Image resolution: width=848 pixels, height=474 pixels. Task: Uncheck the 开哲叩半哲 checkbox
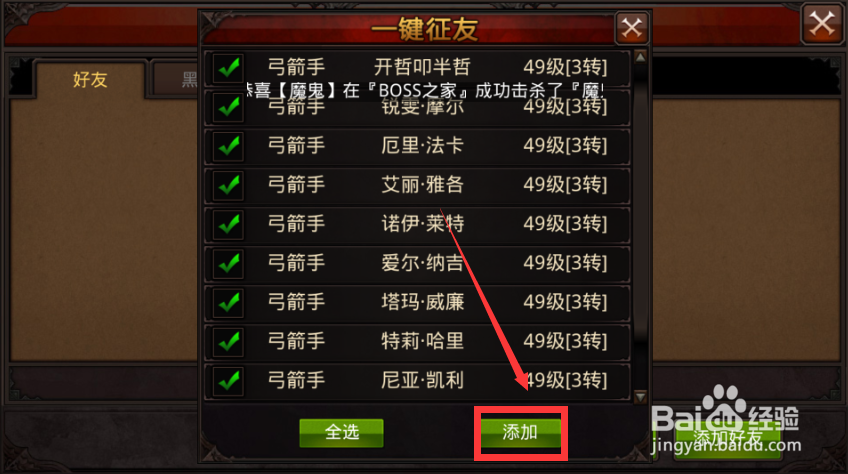click(x=228, y=68)
